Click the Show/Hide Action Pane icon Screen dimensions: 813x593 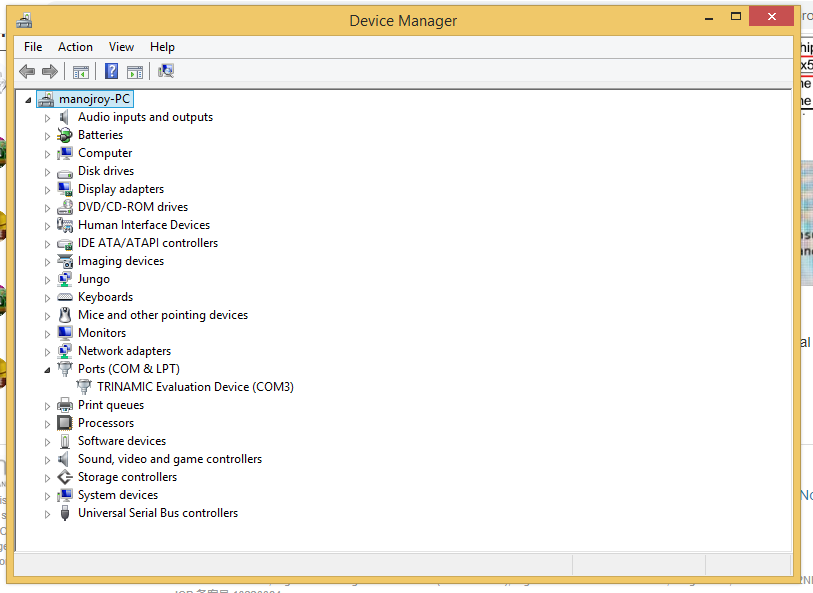point(135,71)
